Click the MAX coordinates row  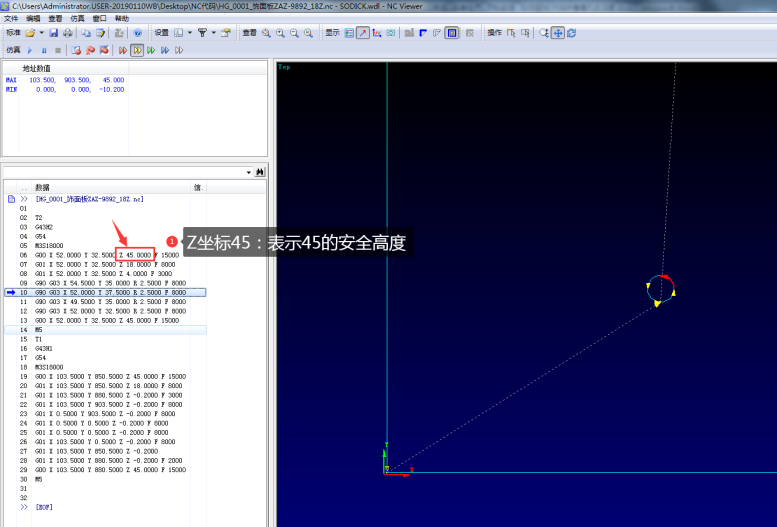[x=65, y=80]
